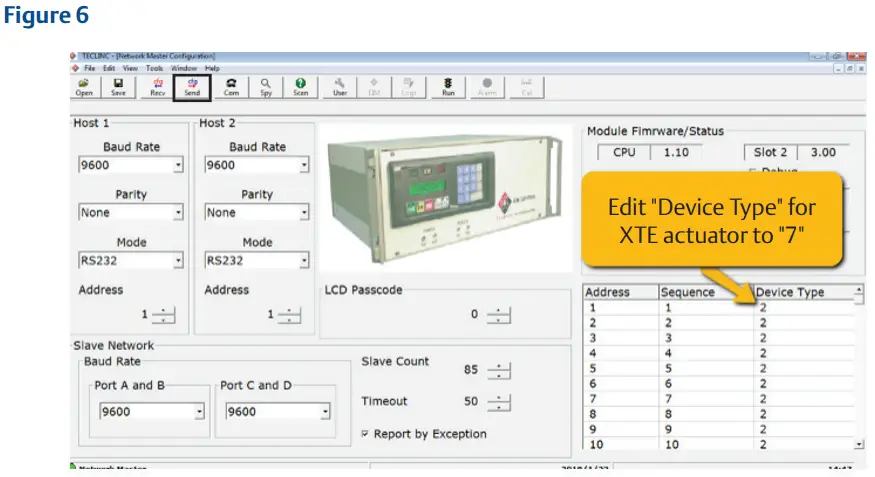The image size is (875, 477).
Task: Click the table scrollbar up arrow
Action: 859,289
